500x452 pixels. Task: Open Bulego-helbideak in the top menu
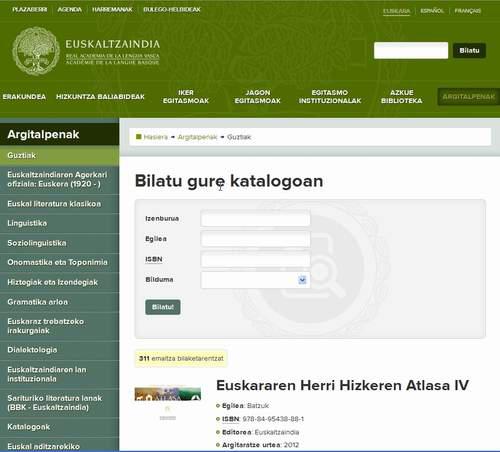[172, 10]
